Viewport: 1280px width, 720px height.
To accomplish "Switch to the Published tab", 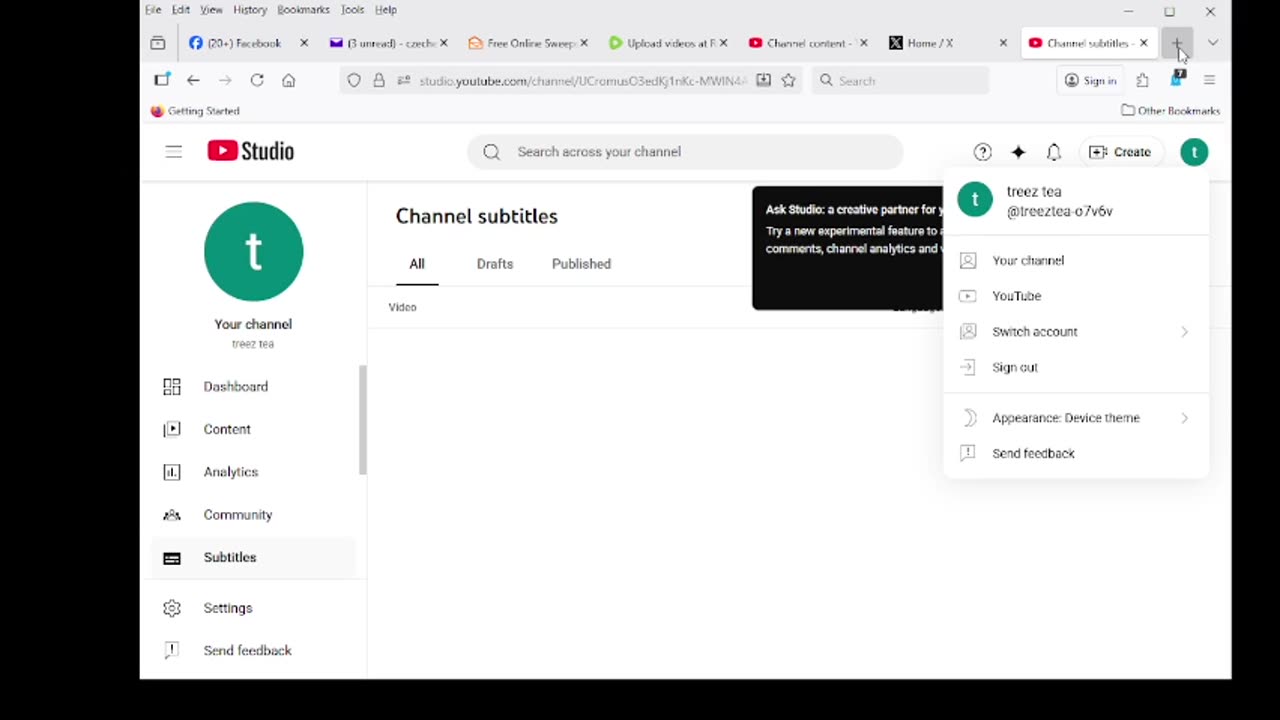I will 581,264.
